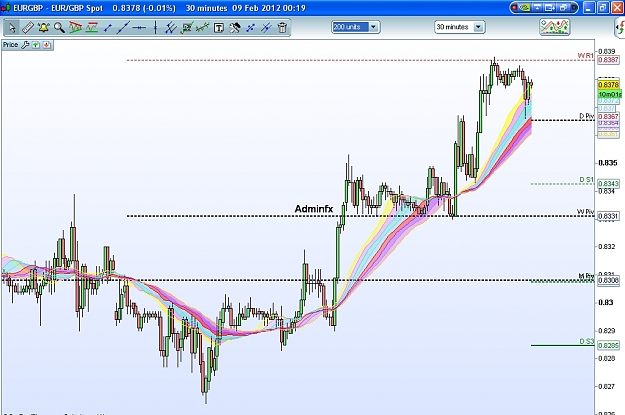Select the parallel channel lines tool
This screenshot has width=625, height=415.
[x=171, y=28]
